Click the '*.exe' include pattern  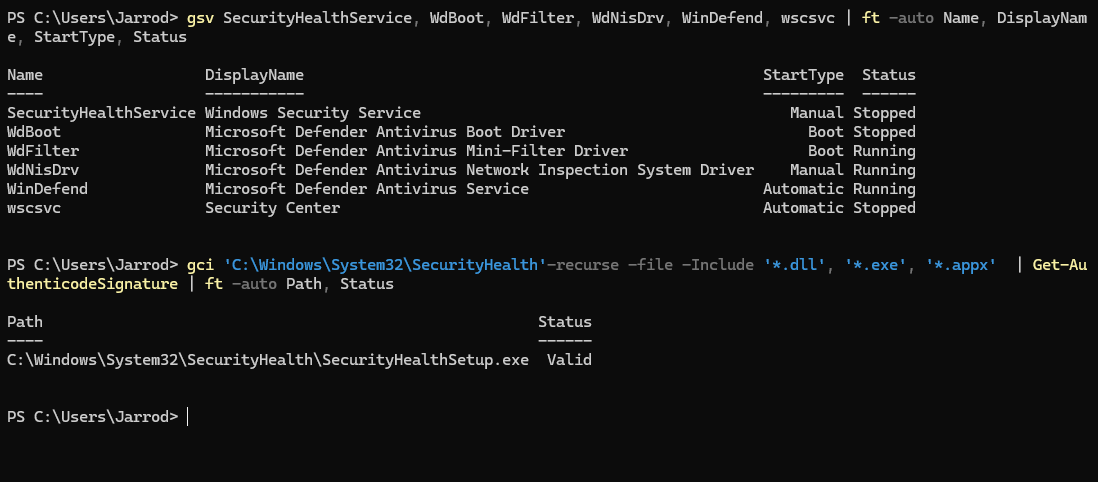875,265
